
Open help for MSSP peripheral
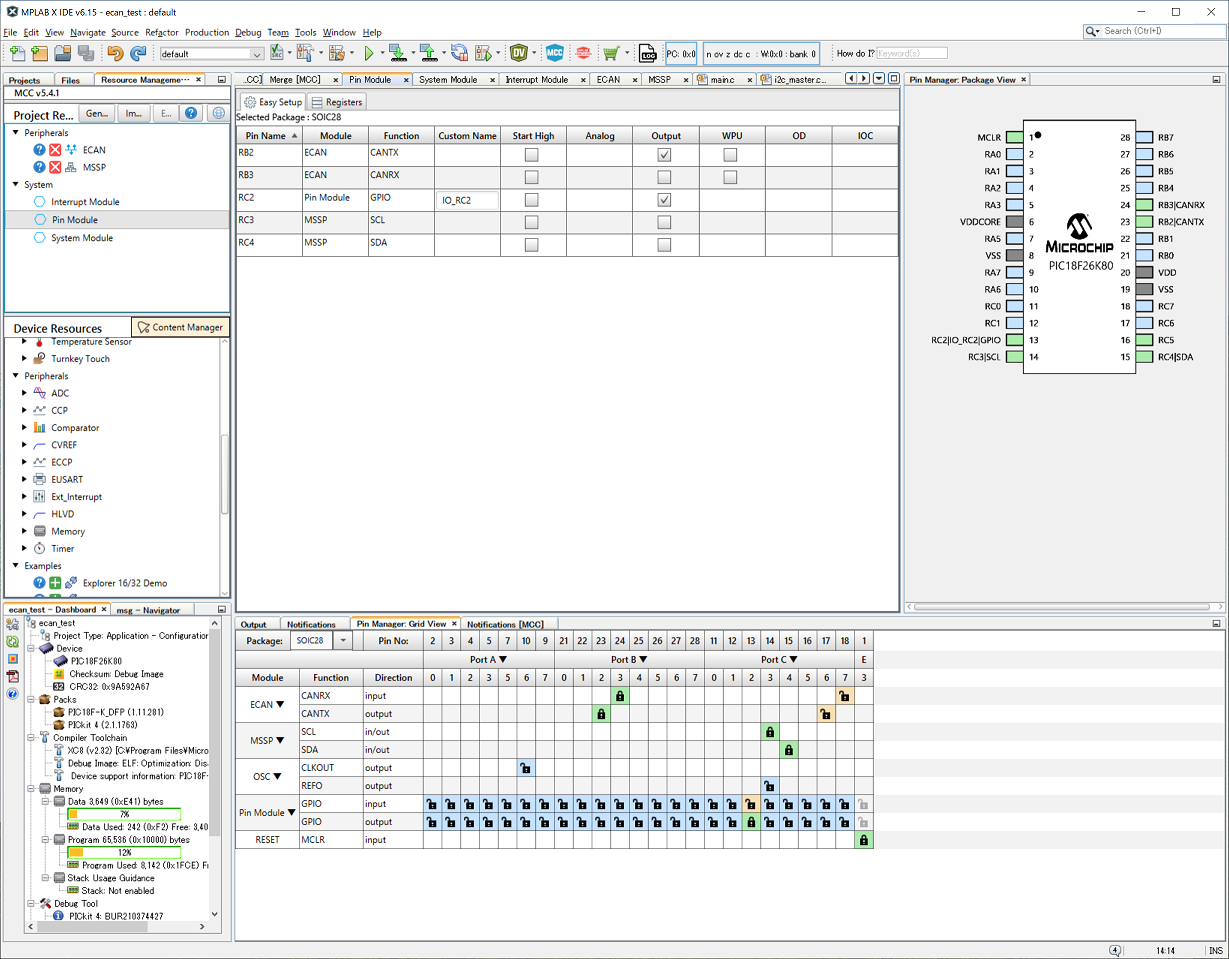pyautogui.click(x=40, y=168)
